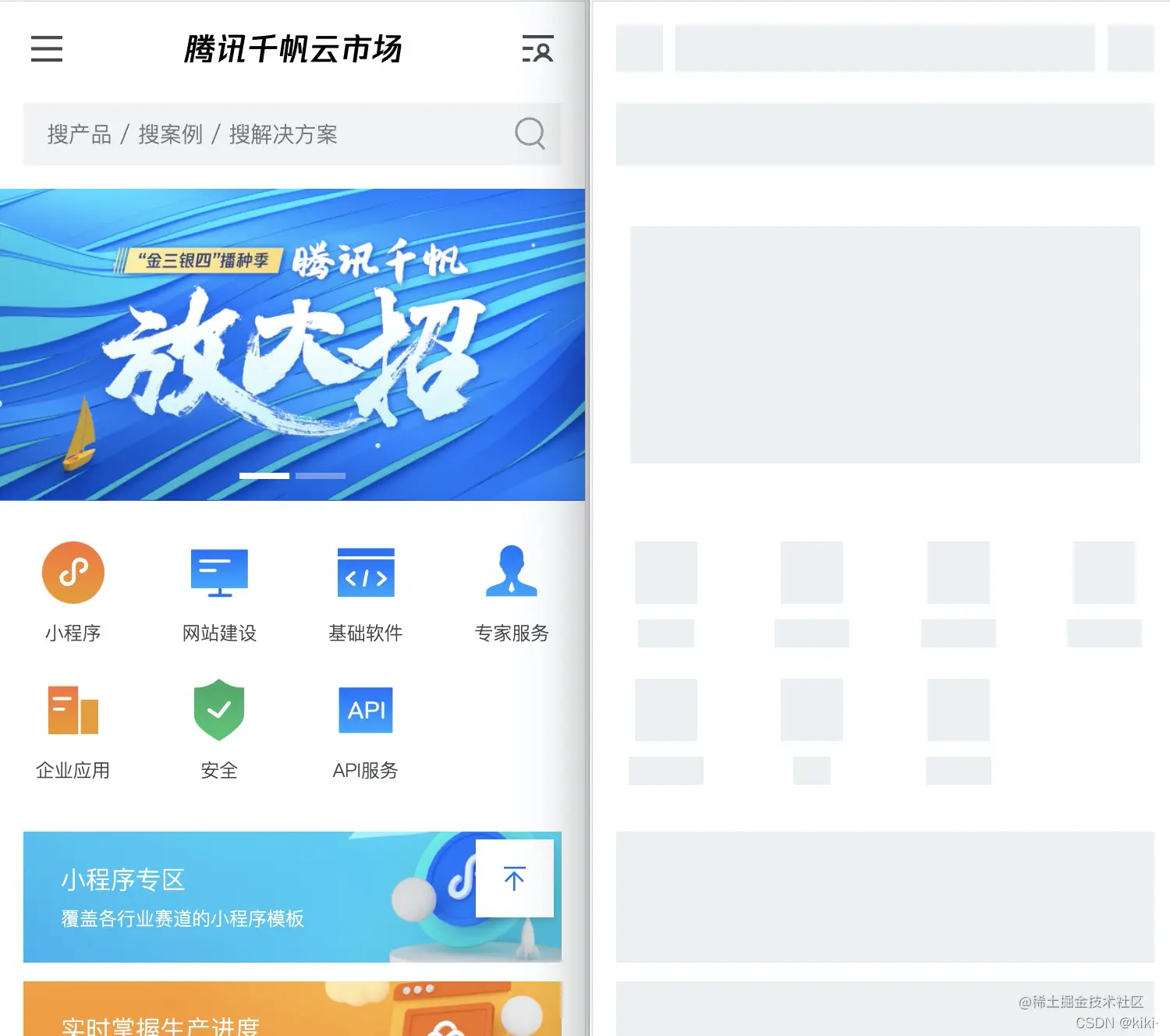Open the 基础软件 category

point(365,572)
